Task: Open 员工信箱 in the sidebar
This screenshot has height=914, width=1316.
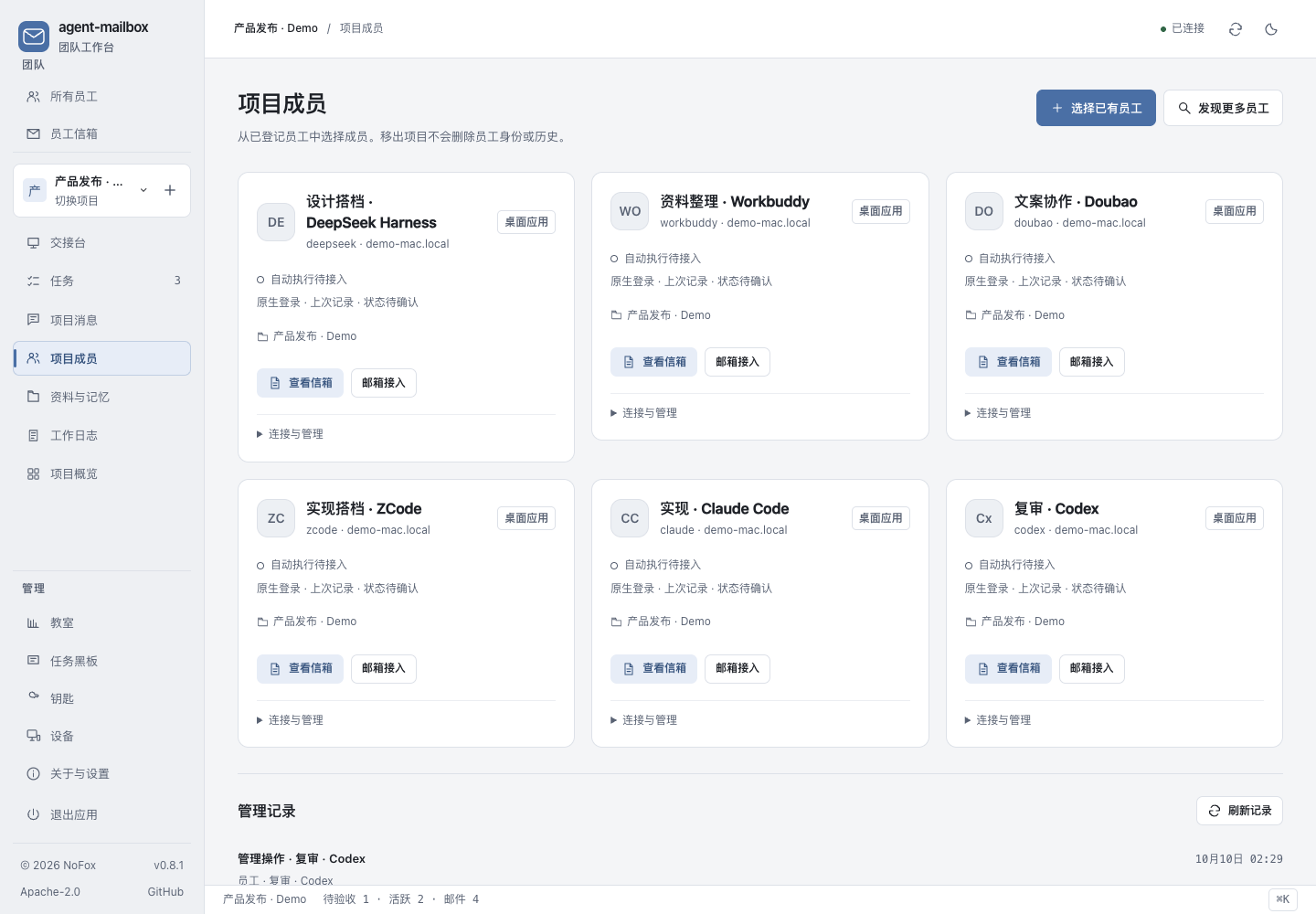Action: (101, 134)
